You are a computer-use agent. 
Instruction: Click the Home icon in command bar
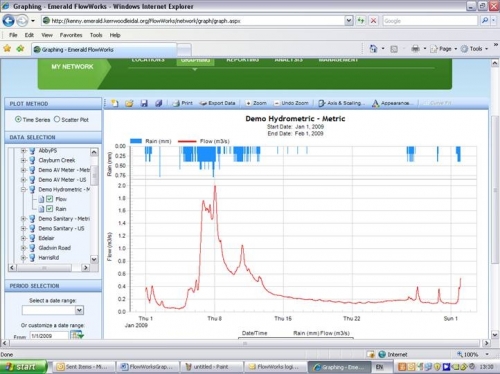click(x=373, y=49)
